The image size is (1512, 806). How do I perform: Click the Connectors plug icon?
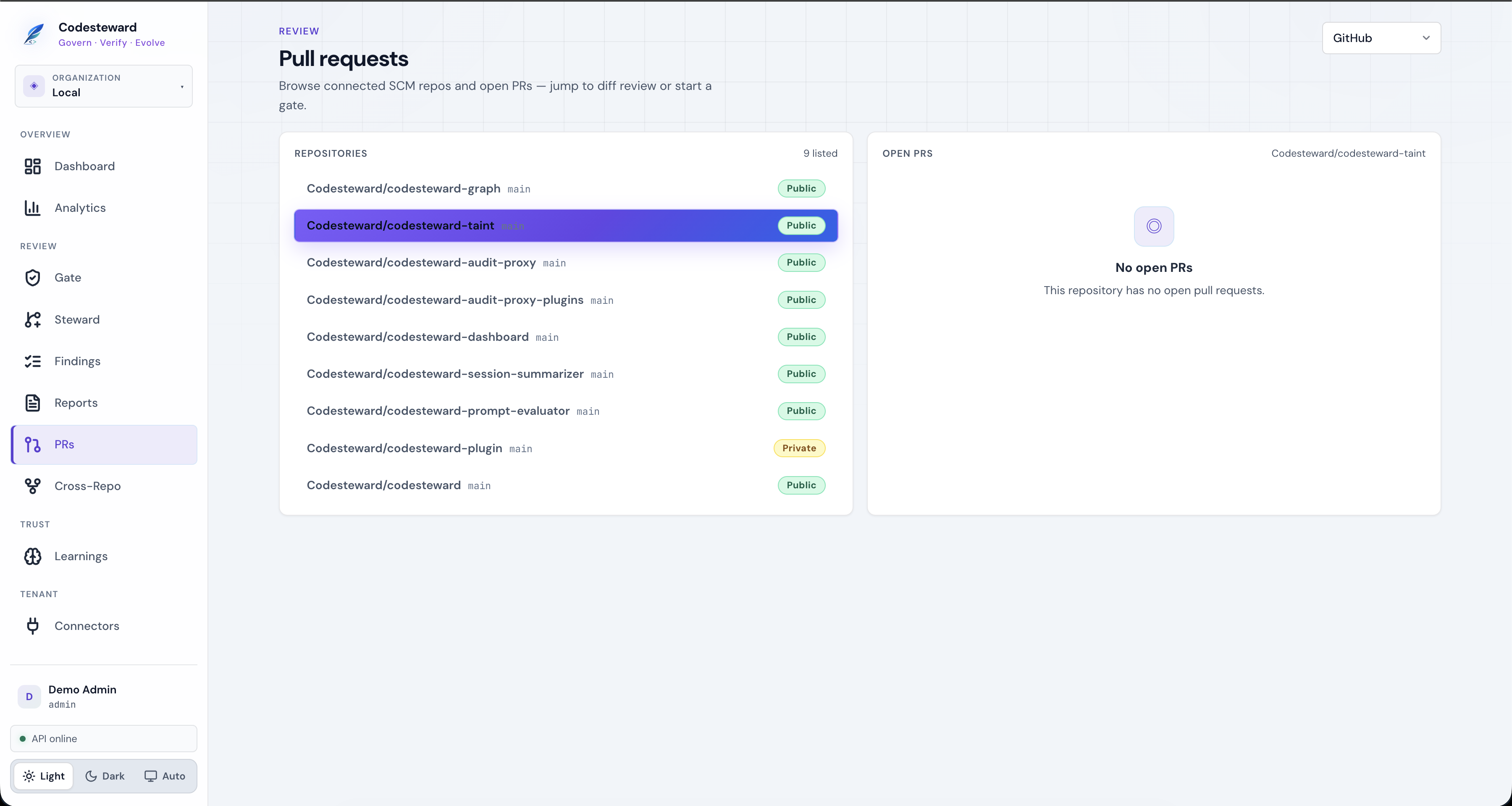point(33,626)
